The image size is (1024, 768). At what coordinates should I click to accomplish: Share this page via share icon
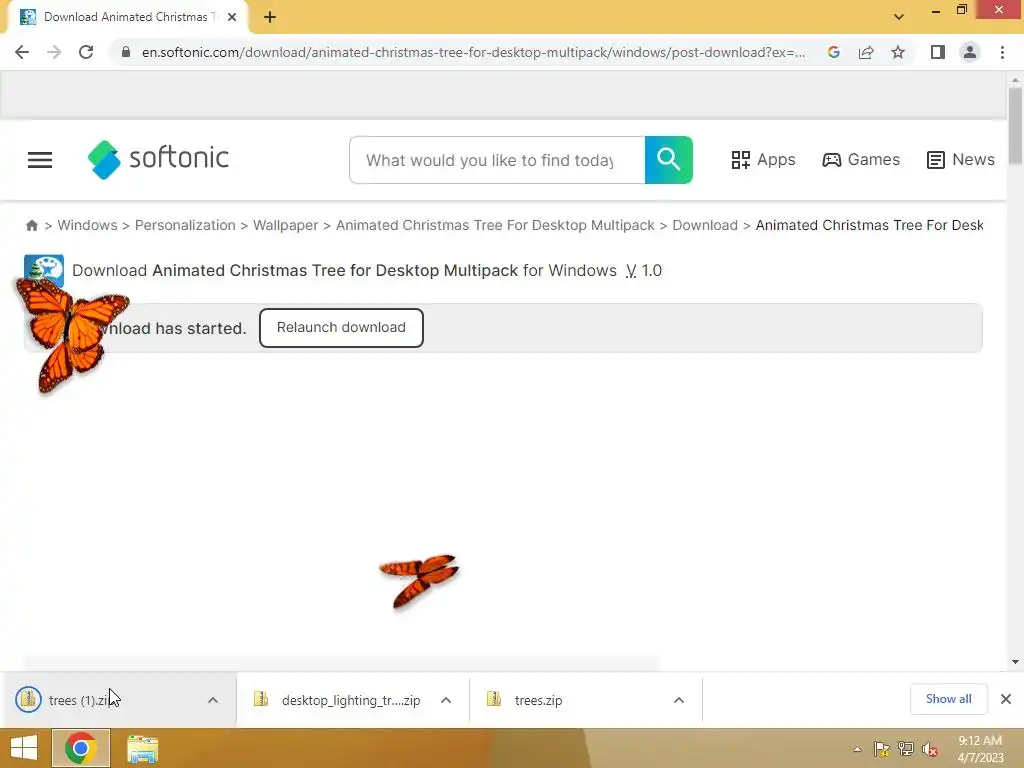[866, 52]
